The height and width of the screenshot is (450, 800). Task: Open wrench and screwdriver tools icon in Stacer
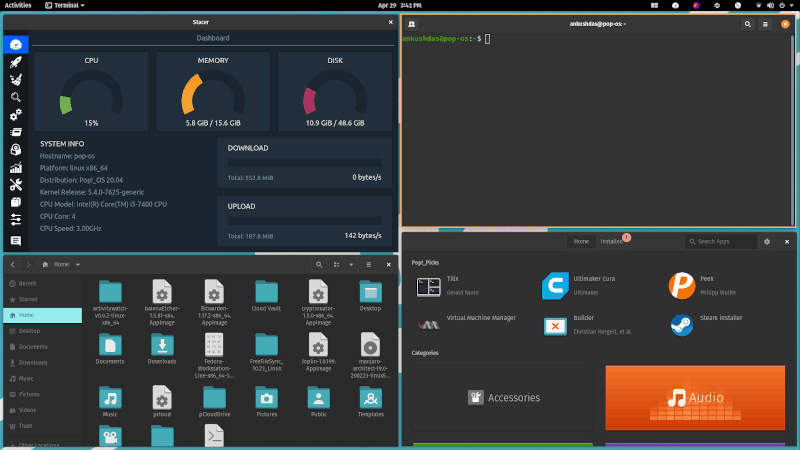(x=16, y=185)
